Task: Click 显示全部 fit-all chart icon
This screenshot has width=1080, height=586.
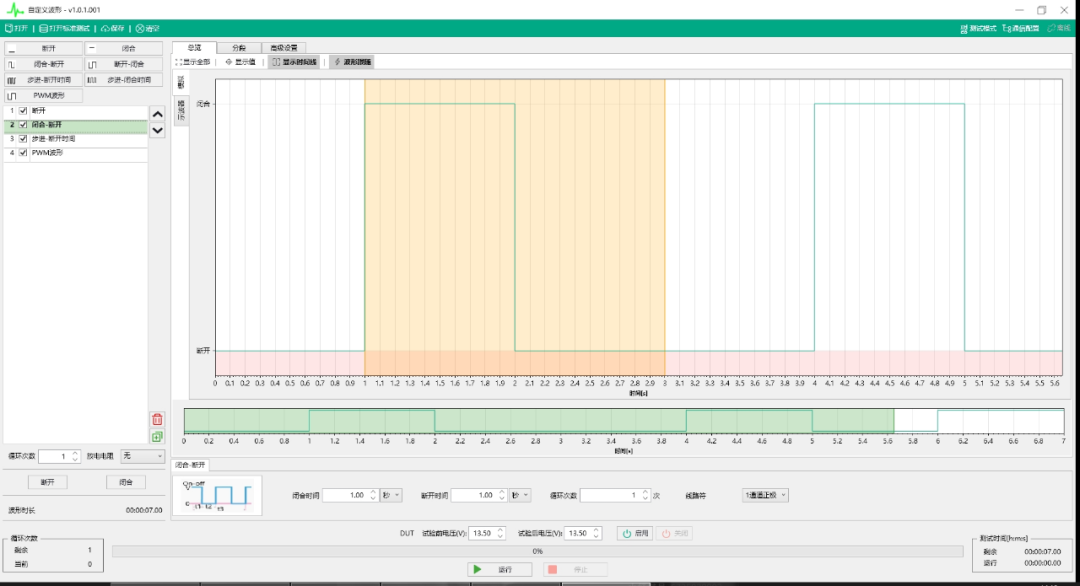Action: 193,62
